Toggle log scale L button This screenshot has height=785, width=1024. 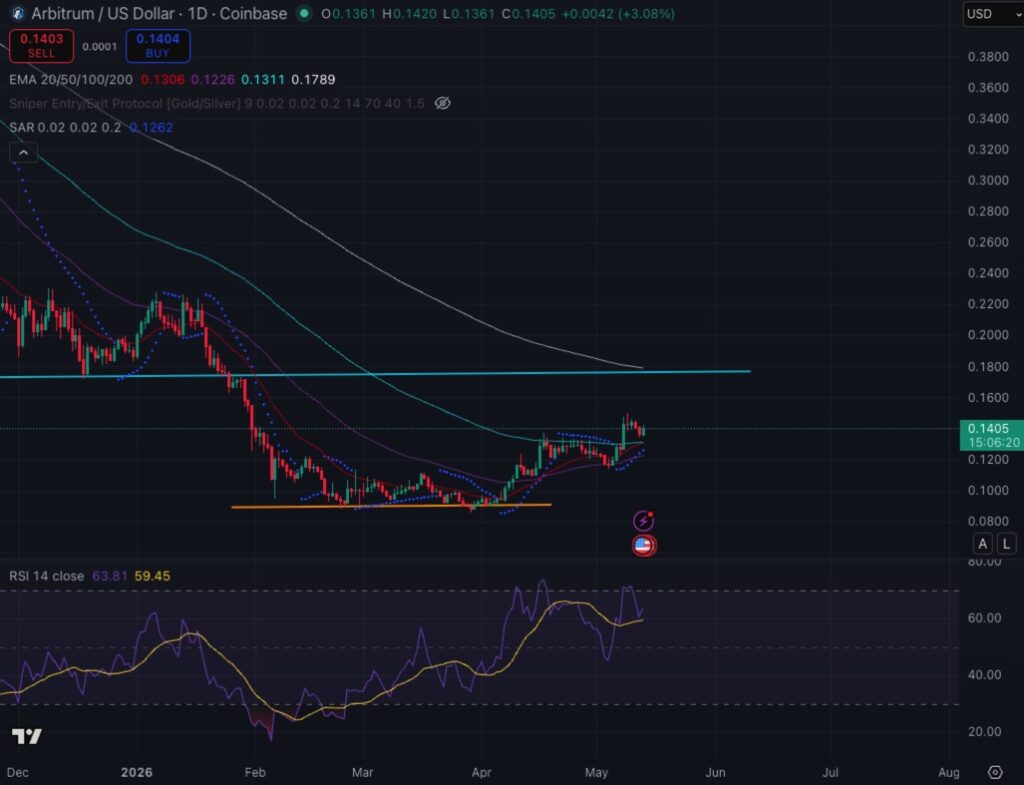(x=1006, y=543)
